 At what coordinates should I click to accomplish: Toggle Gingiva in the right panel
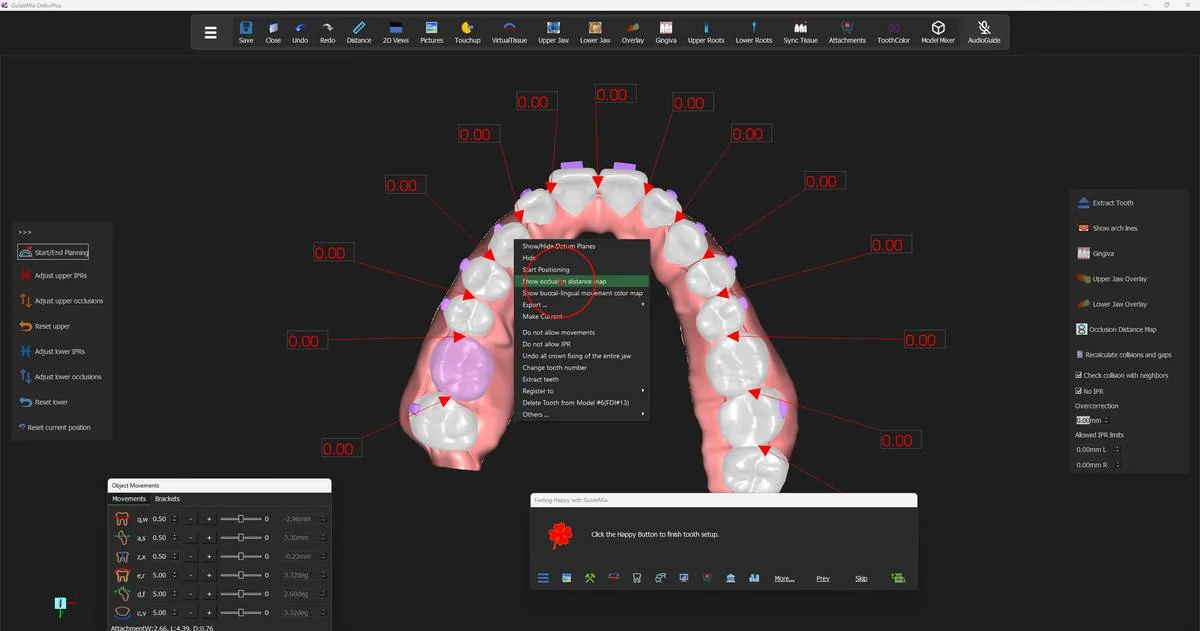[x=1094, y=254]
